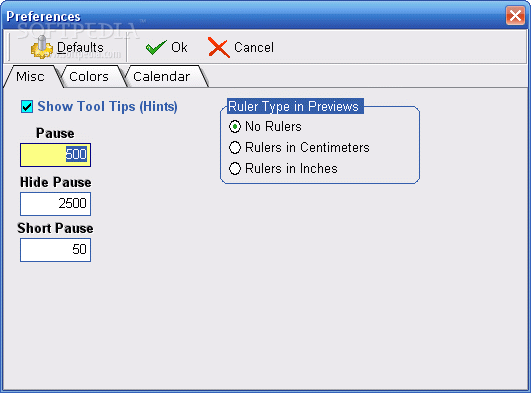Choose Rulers in Inches radio button
The width and height of the screenshot is (531, 393).
[235, 168]
